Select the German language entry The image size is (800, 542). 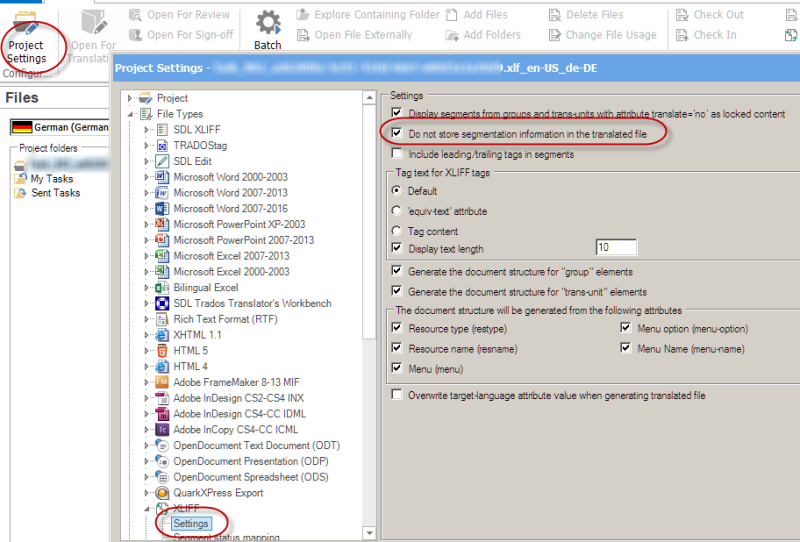[x=60, y=127]
